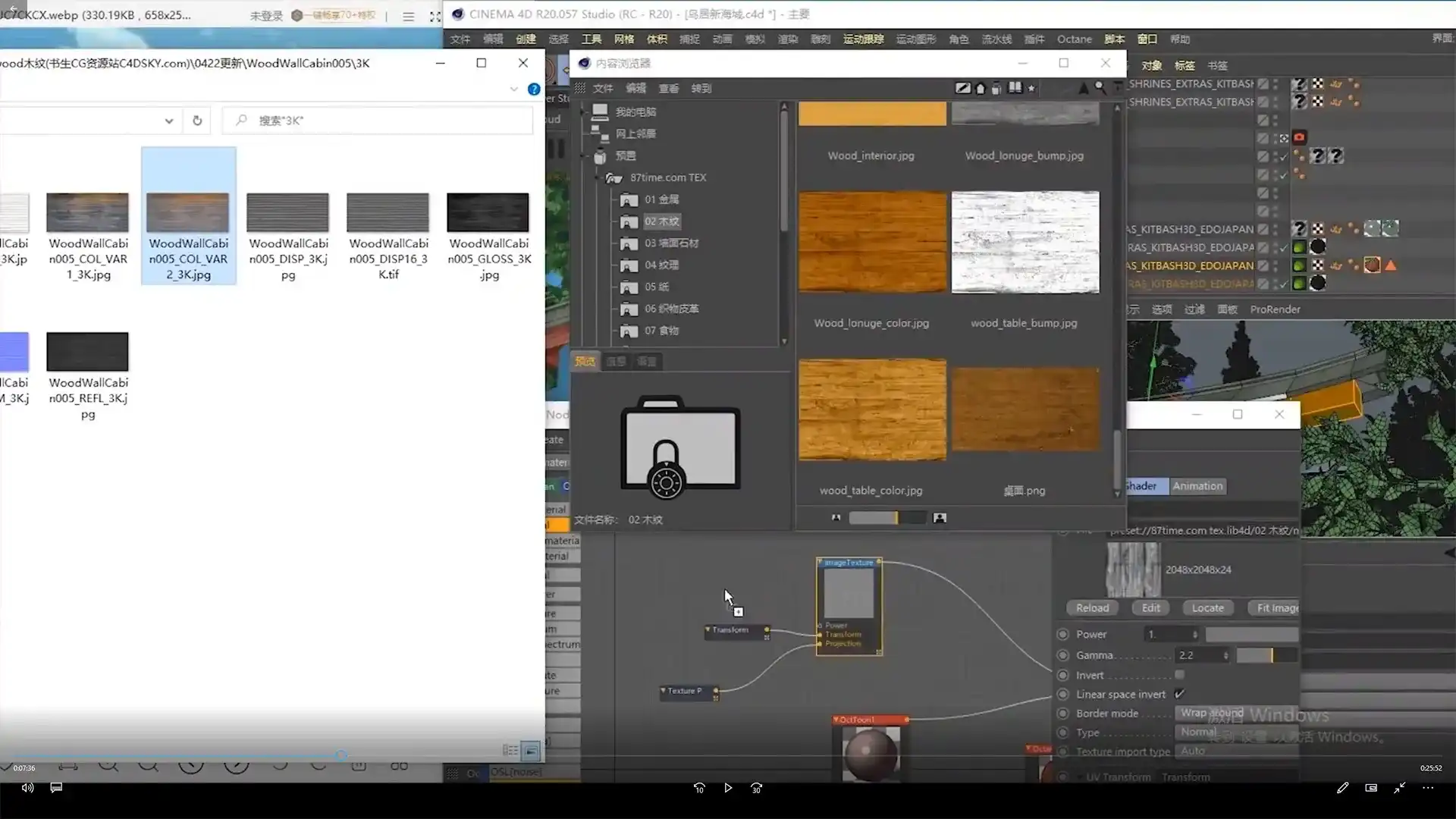Click the search magnifier in the content browser

coord(1100,88)
